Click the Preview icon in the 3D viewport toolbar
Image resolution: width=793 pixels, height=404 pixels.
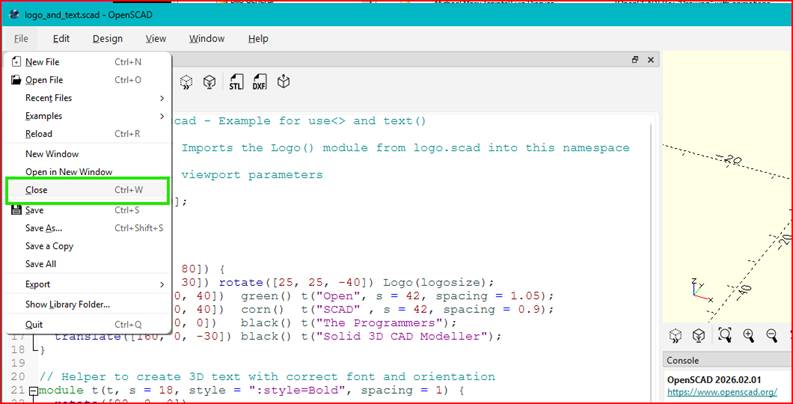675,335
